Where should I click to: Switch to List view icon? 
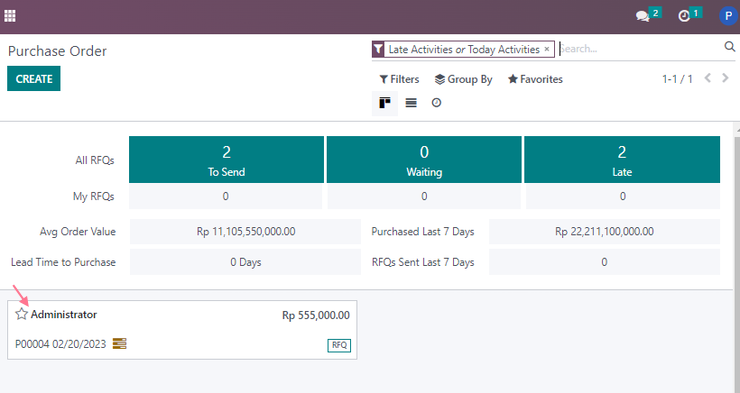pos(411,103)
